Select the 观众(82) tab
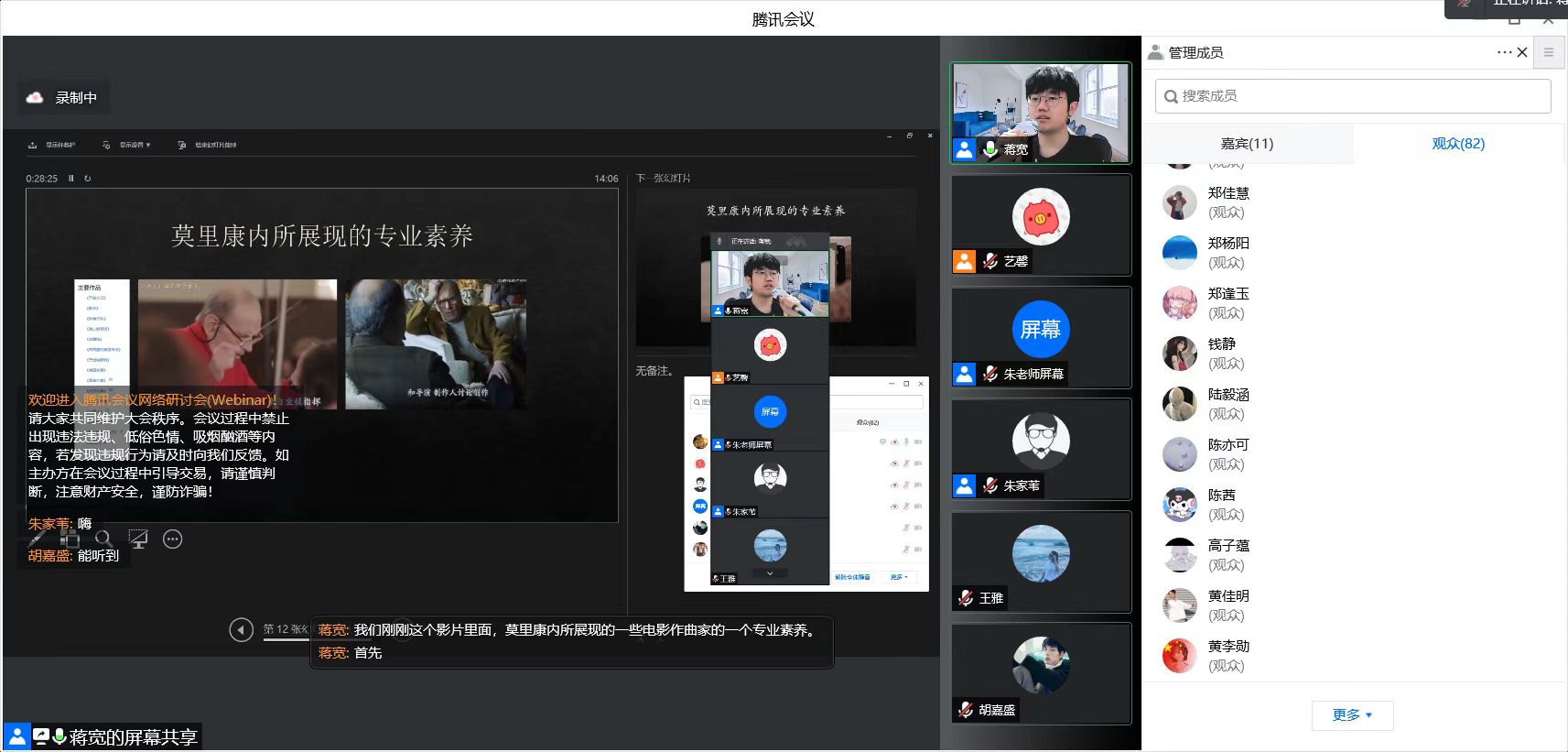The height and width of the screenshot is (752, 1568). 1458,144
